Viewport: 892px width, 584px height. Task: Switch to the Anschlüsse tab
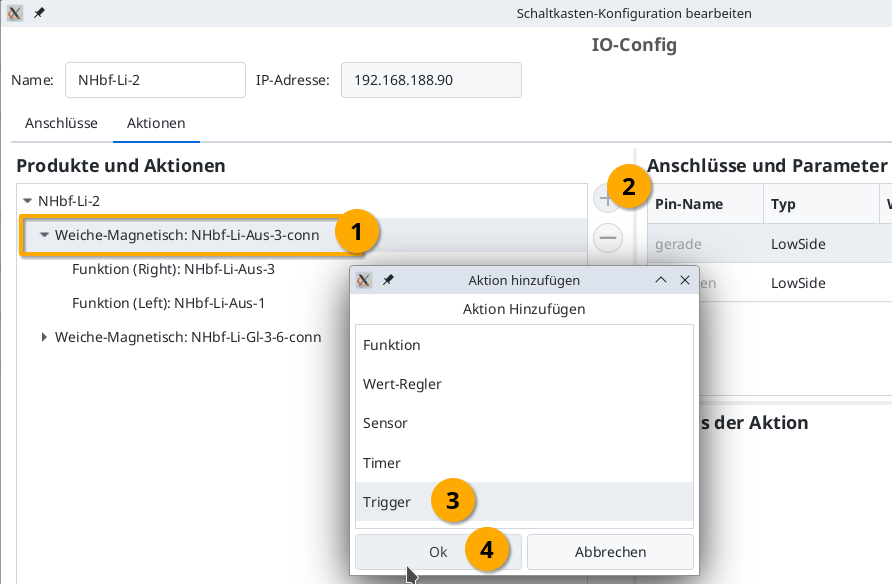61,123
